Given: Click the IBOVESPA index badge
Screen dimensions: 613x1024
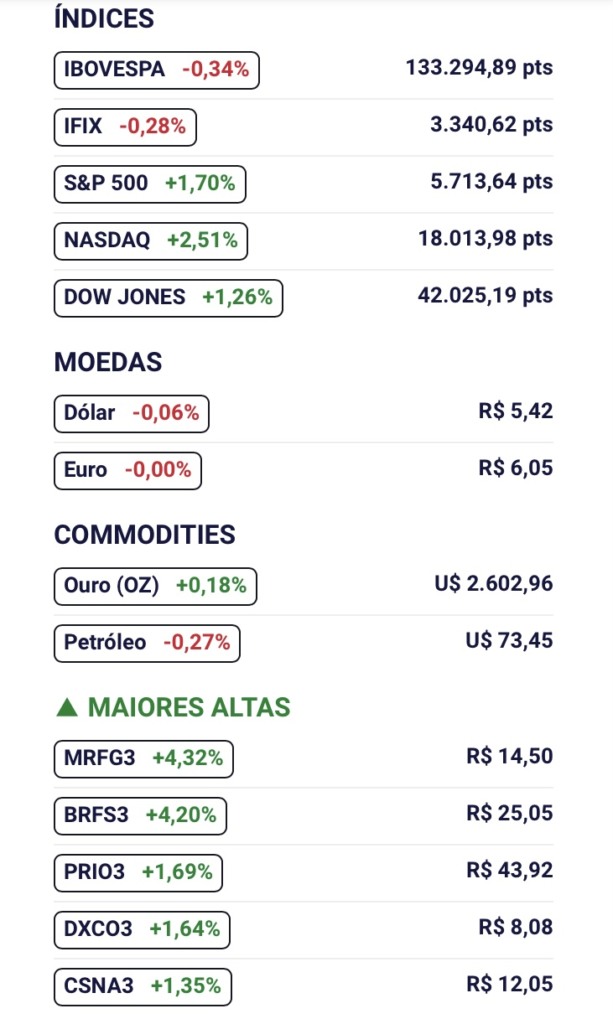Looking at the screenshot, I should pyautogui.click(x=156, y=70).
